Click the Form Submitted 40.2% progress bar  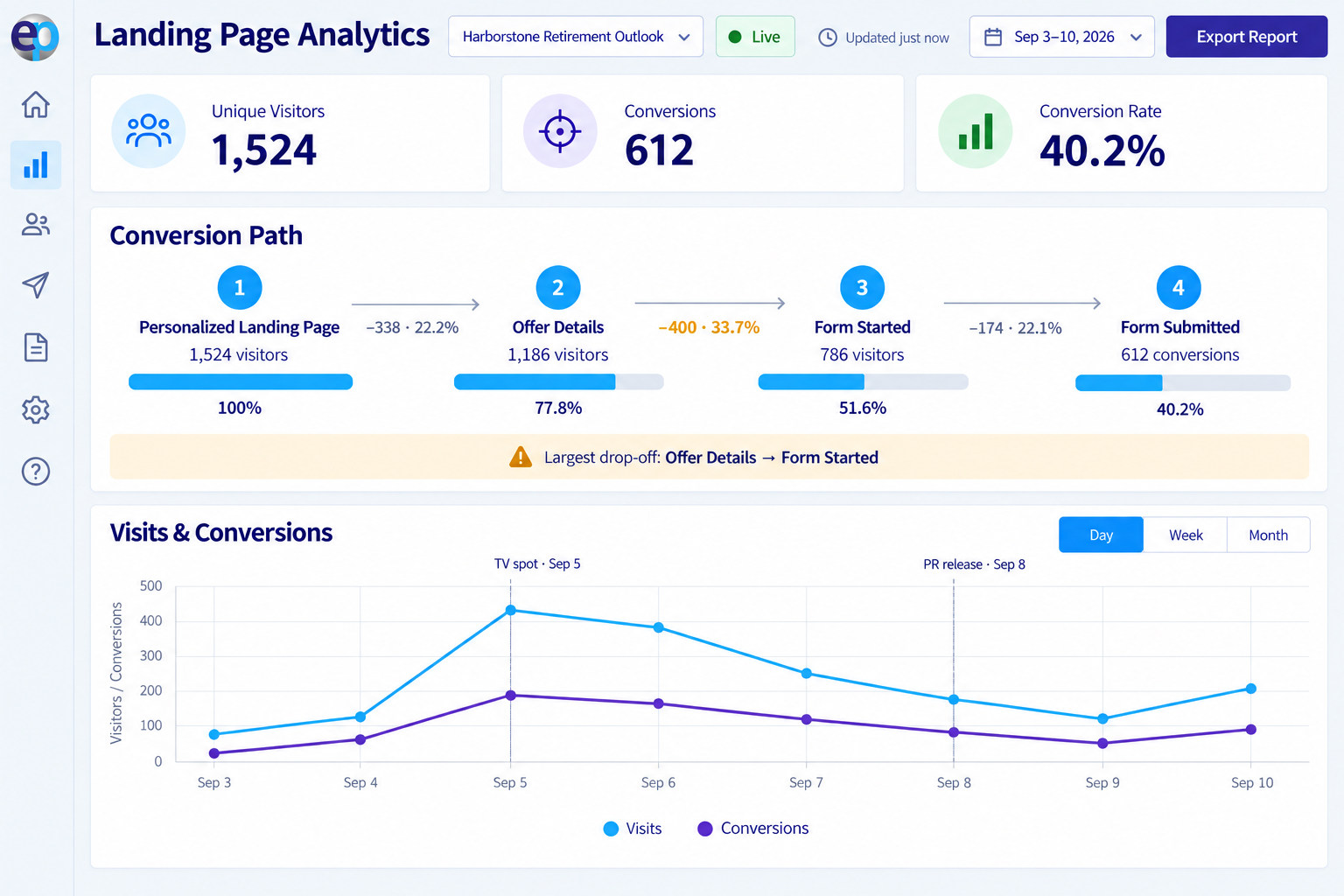click(x=1183, y=382)
